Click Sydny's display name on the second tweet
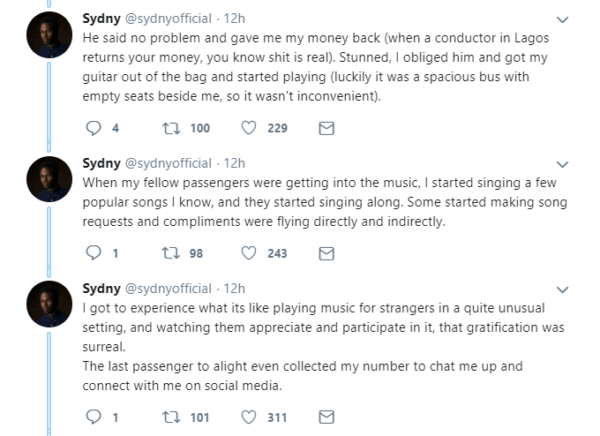Screen dimensions: 600x436 click(101, 163)
